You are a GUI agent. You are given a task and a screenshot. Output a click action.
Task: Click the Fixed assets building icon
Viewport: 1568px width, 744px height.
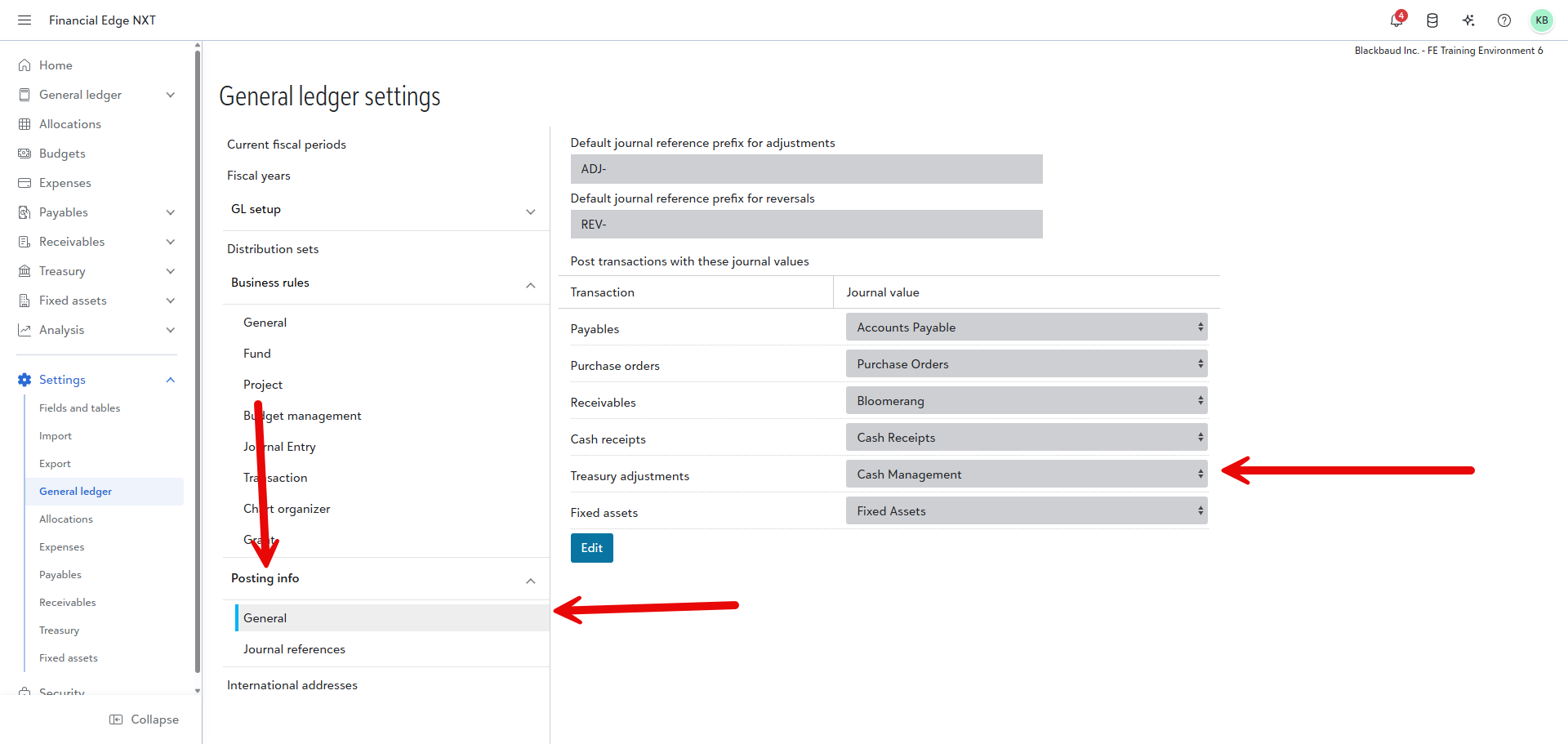pyautogui.click(x=24, y=301)
